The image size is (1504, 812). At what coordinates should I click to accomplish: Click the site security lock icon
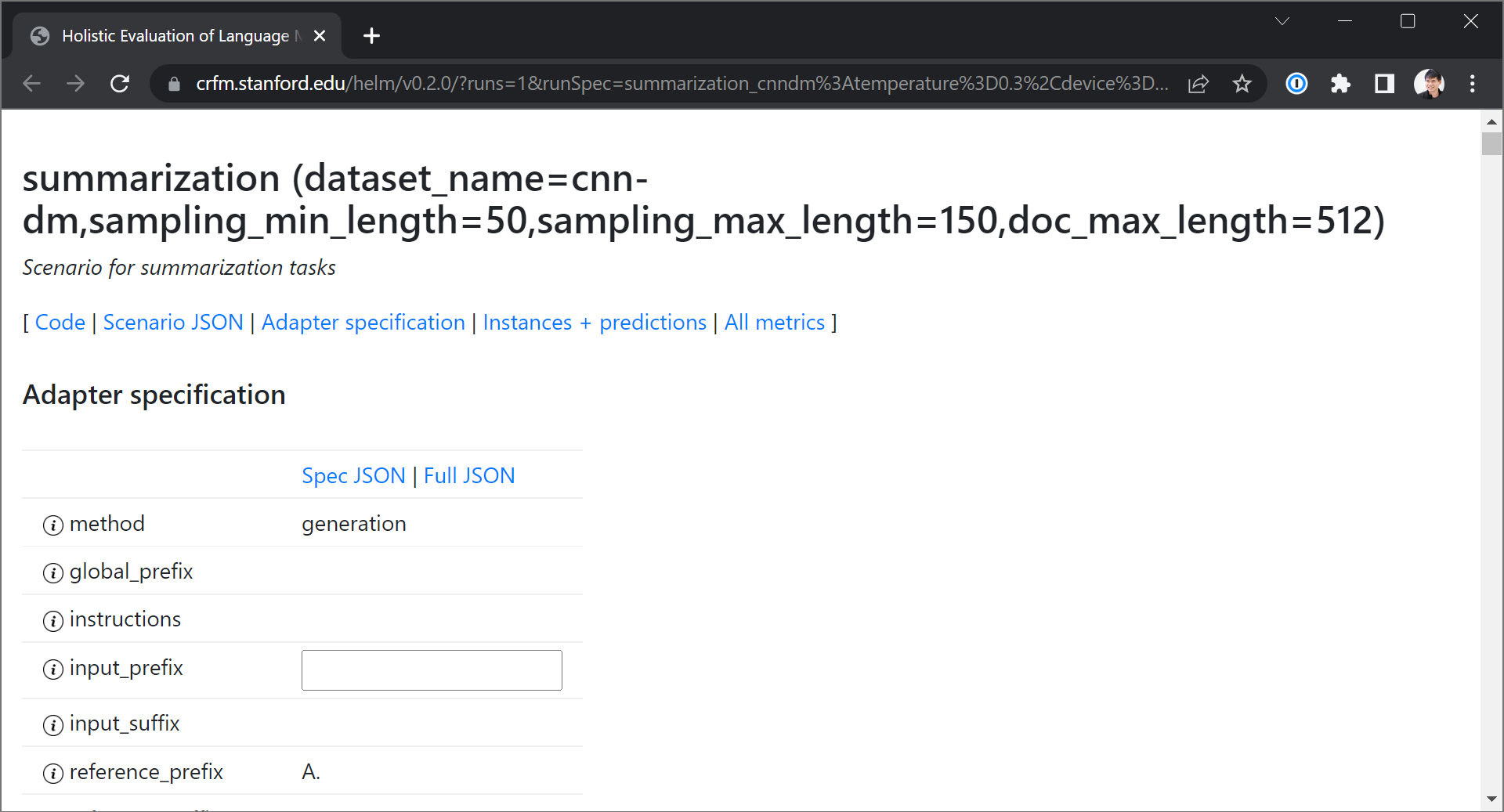173,84
